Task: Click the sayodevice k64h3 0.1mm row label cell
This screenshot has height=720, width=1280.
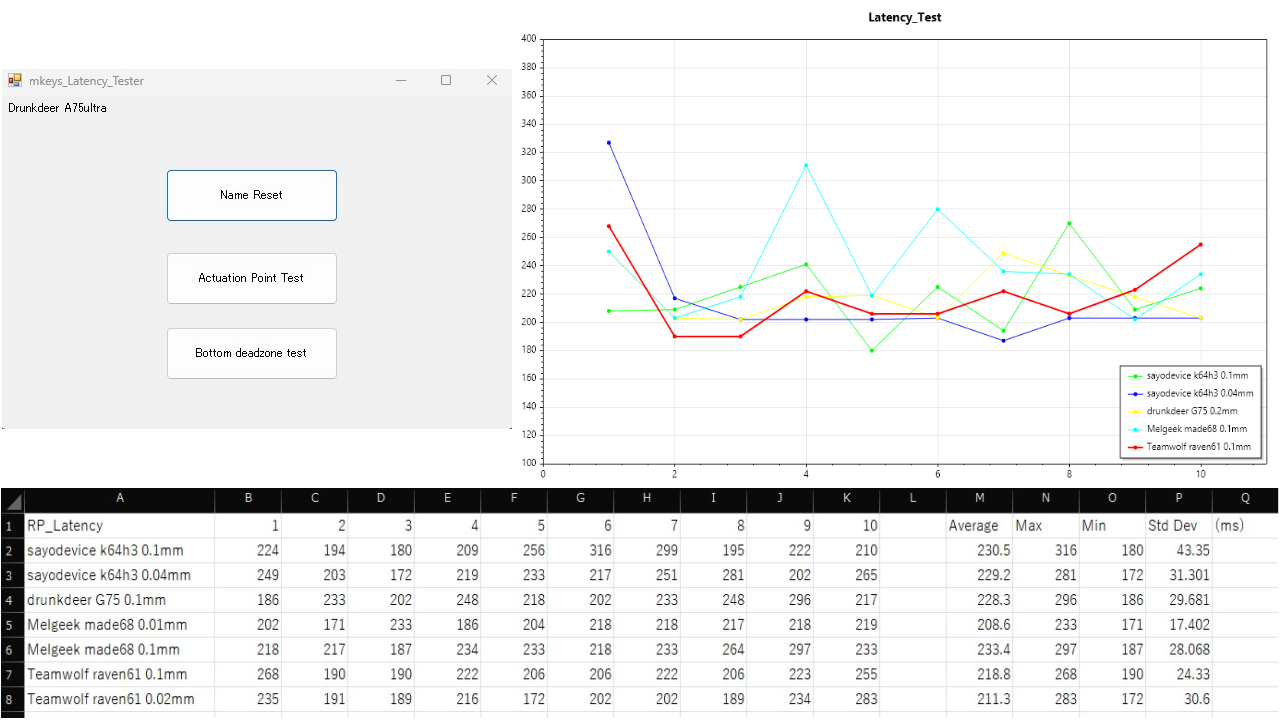Action: point(120,550)
